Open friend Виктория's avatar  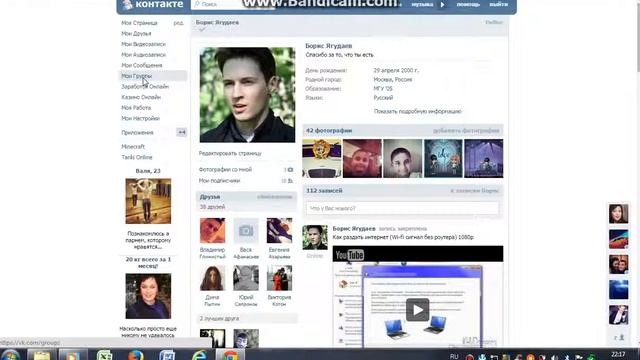279,278
